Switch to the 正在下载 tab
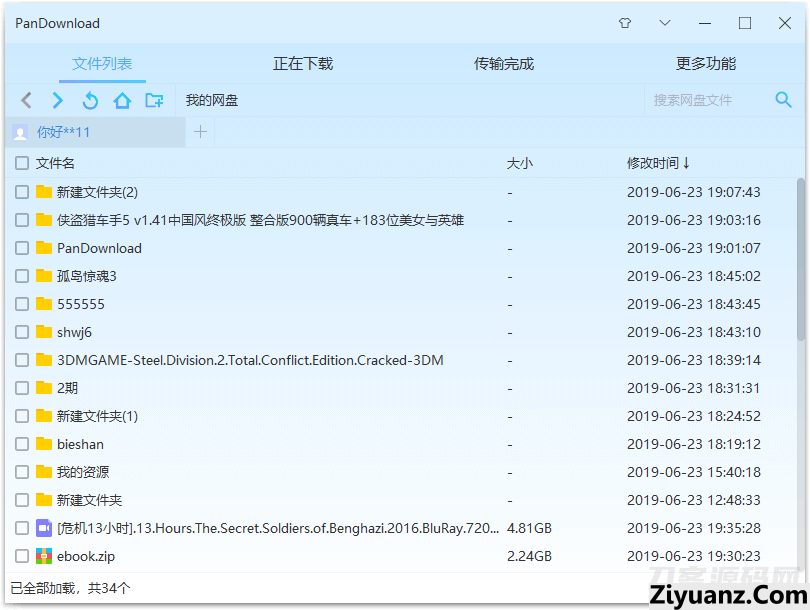810x610 pixels. (303, 64)
